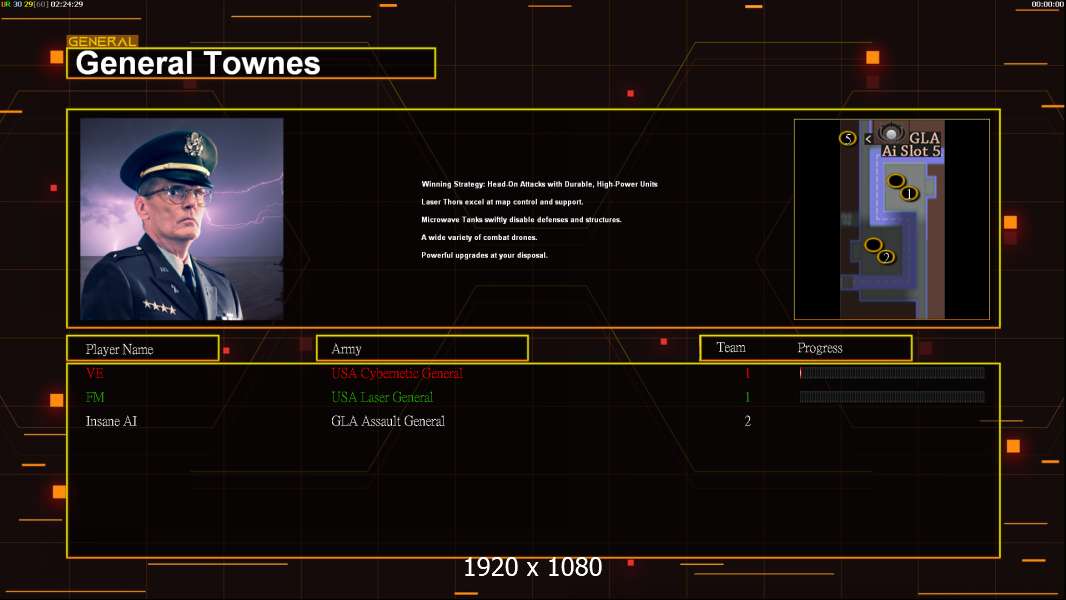1066x600 pixels.
Task: Select start position marker 2 on map
Action: [885, 257]
